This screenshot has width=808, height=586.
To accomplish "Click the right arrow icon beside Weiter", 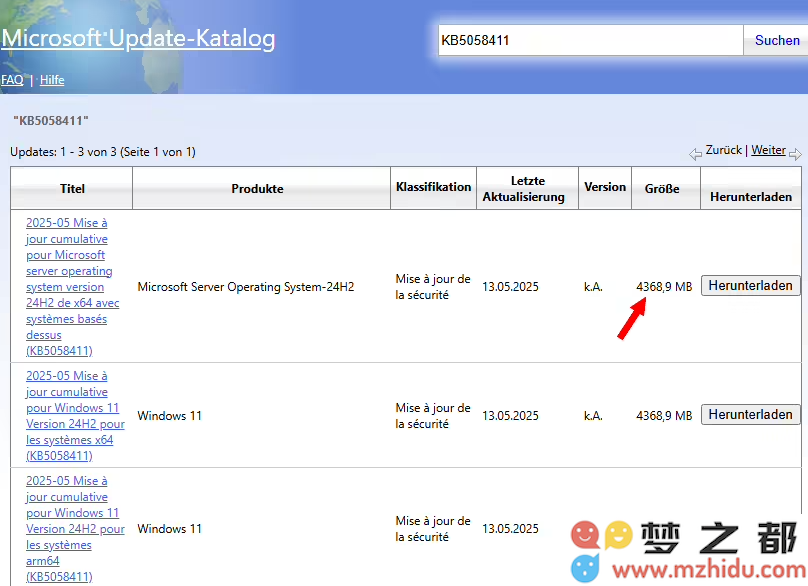I will [795, 154].
